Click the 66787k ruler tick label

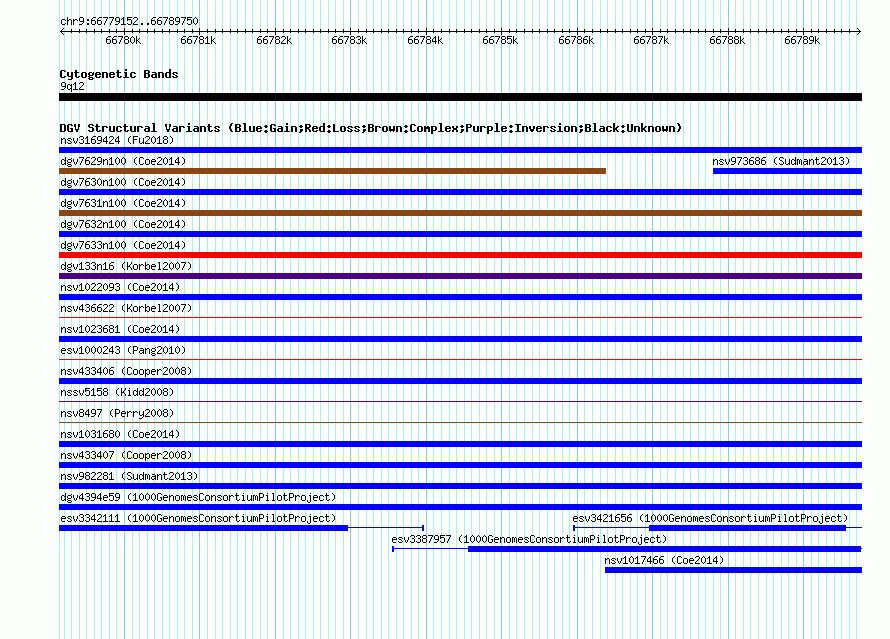tap(651, 40)
